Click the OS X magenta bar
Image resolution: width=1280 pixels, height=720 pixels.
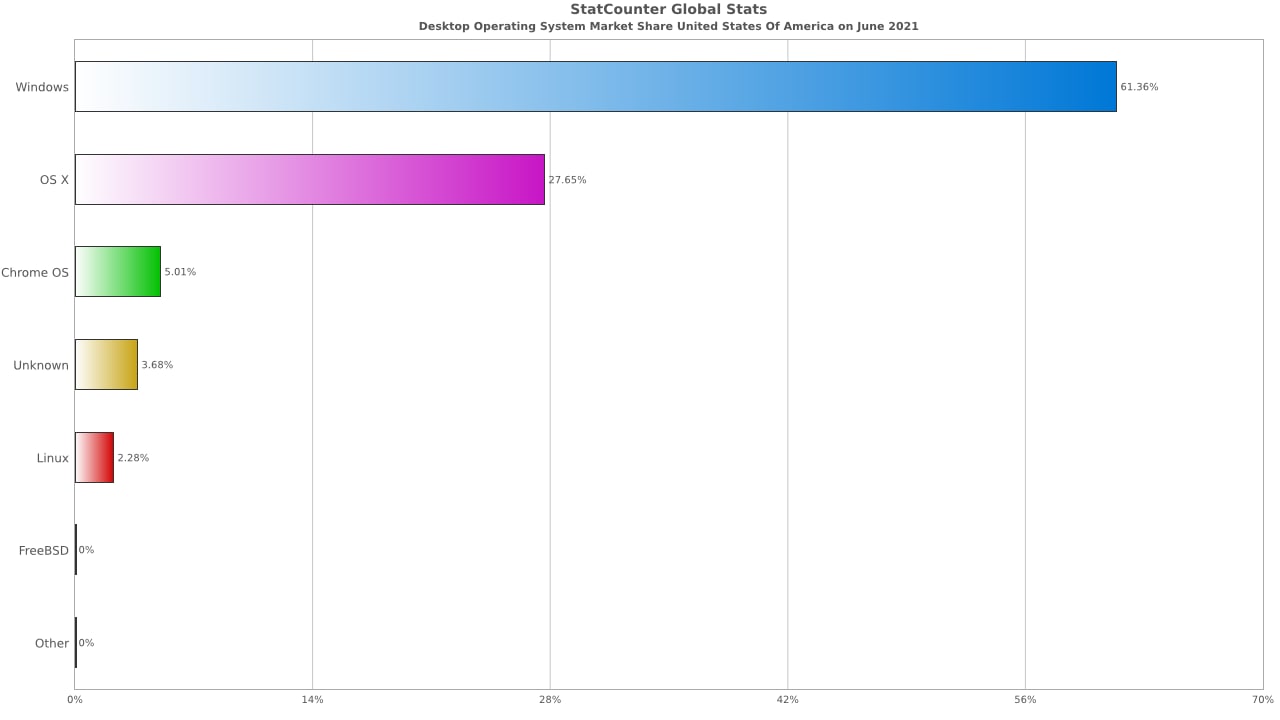tap(310, 179)
